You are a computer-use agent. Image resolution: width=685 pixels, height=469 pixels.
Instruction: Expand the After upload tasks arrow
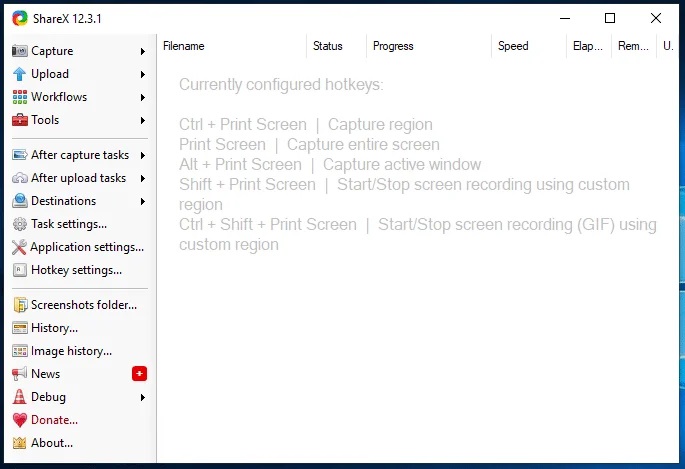(x=143, y=178)
